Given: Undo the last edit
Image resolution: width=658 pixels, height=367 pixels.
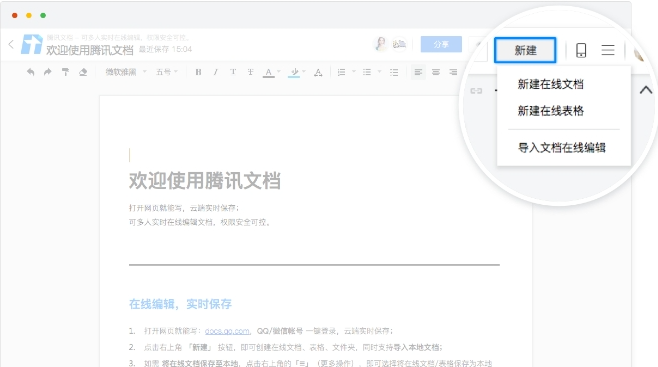Looking at the screenshot, I should click(30, 72).
